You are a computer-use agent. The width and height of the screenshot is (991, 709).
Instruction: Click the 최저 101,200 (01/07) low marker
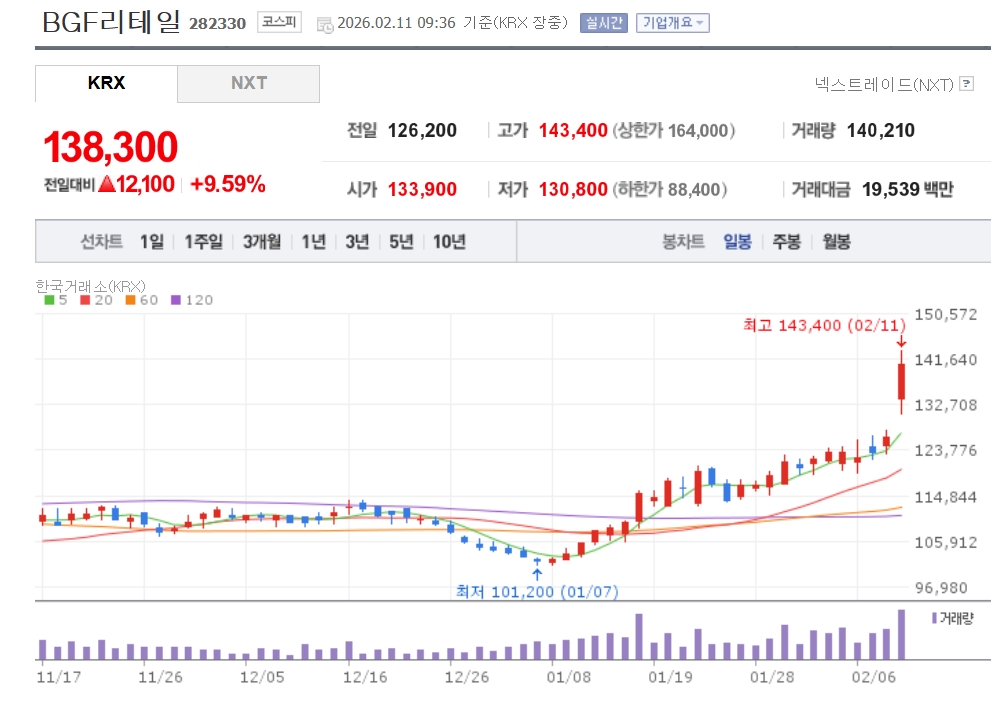(537, 592)
